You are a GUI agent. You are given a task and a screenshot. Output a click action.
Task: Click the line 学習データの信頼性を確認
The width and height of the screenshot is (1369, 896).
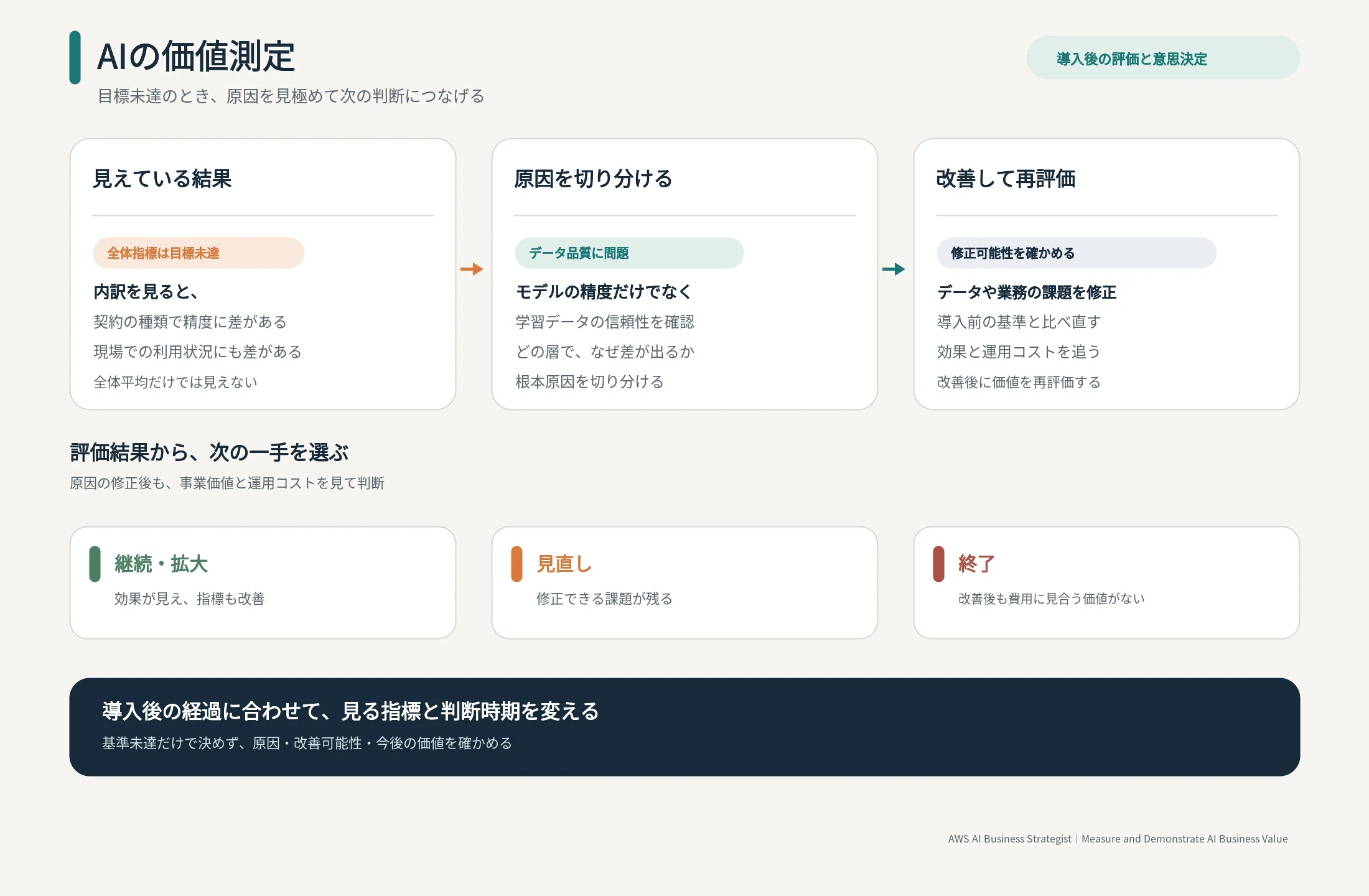[x=605, y=322]
